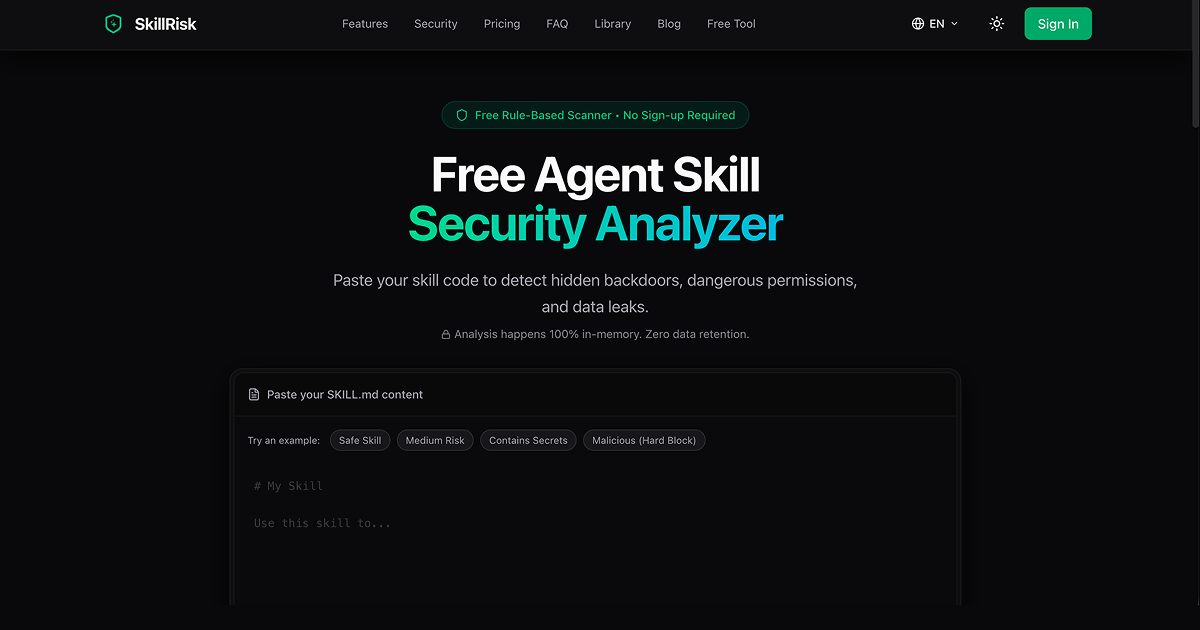Click the dropdown arrow inside the EN button
The width and height of the screenshot is (1200, 630).
[x=953, y=24]
